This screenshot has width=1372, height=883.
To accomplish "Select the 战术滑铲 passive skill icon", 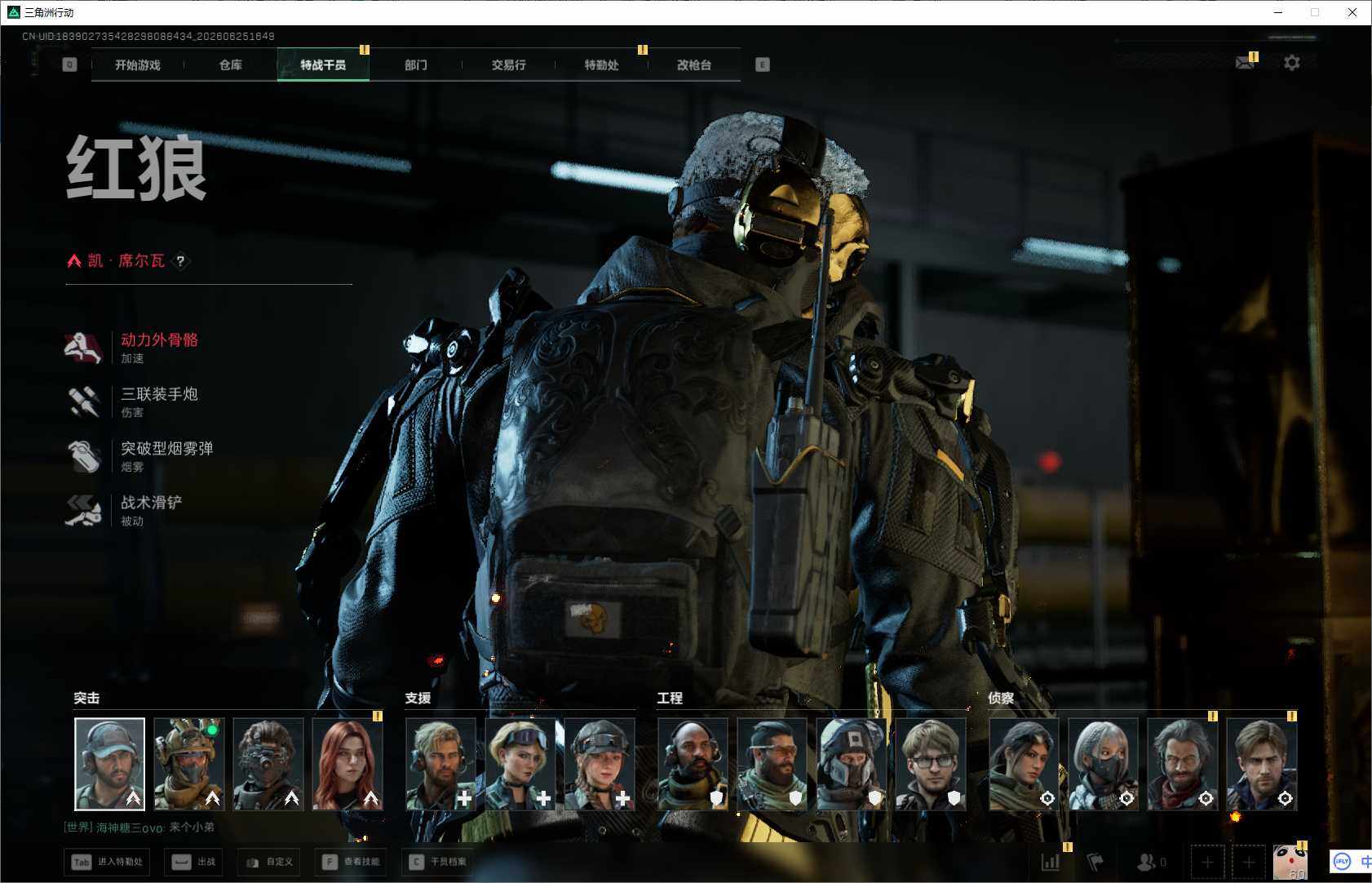I will (x=82, y=510).
